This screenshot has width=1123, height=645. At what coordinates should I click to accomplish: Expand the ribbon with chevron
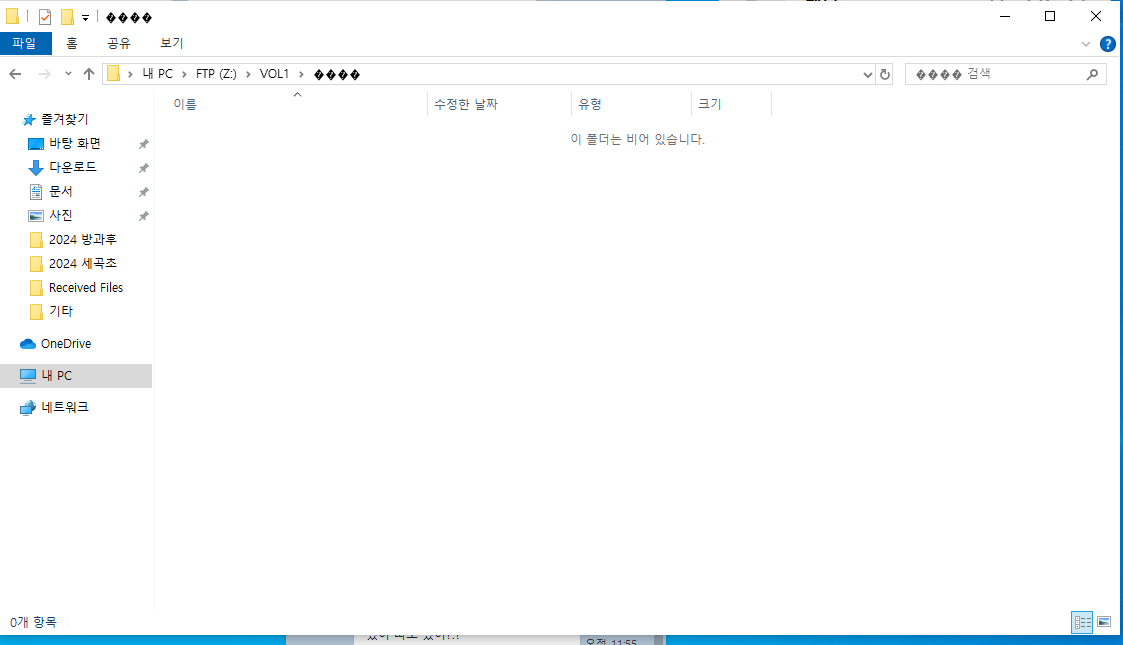[x=1086, y=44]
